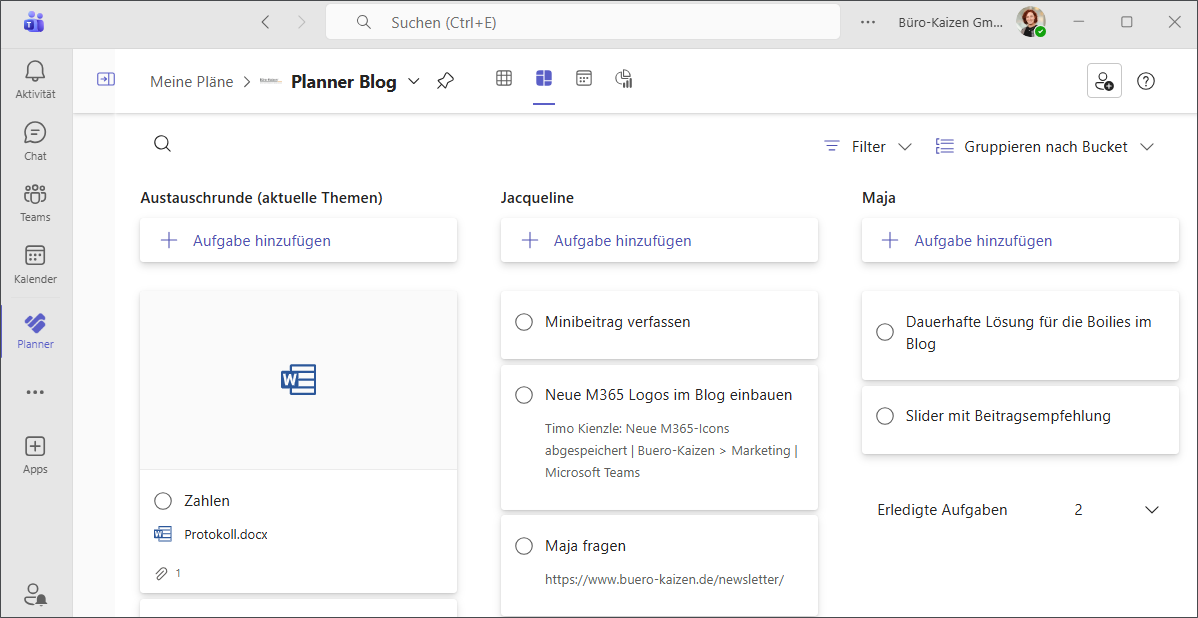Expand 'Erledigte Aufgaben' section
Viewport: 1198px width, 618px height.
pyautogui.click(x=1151, y=510)
